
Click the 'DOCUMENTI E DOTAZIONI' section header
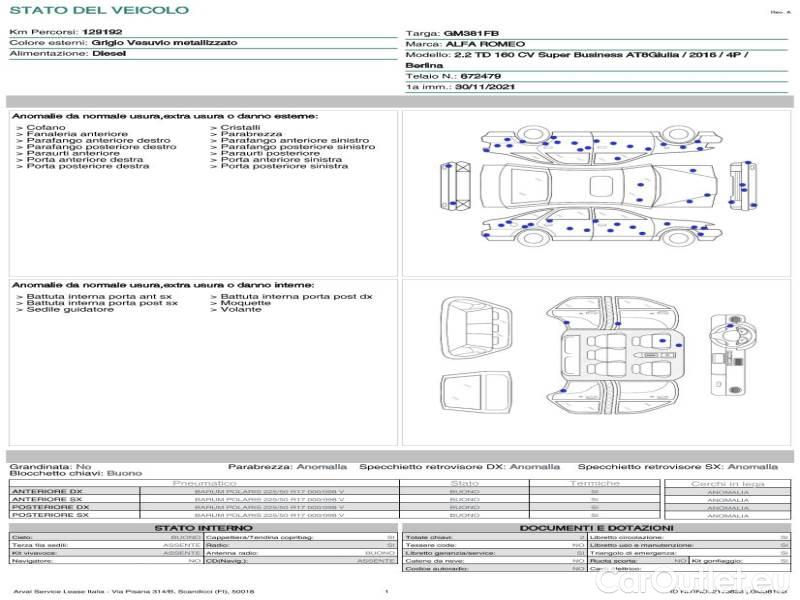(x=596, y=528)
